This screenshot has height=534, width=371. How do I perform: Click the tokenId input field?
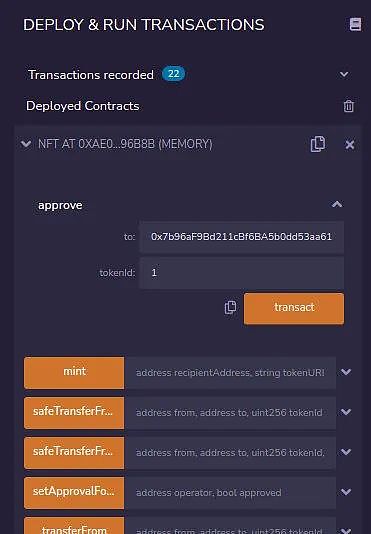[x=242, y=273]
